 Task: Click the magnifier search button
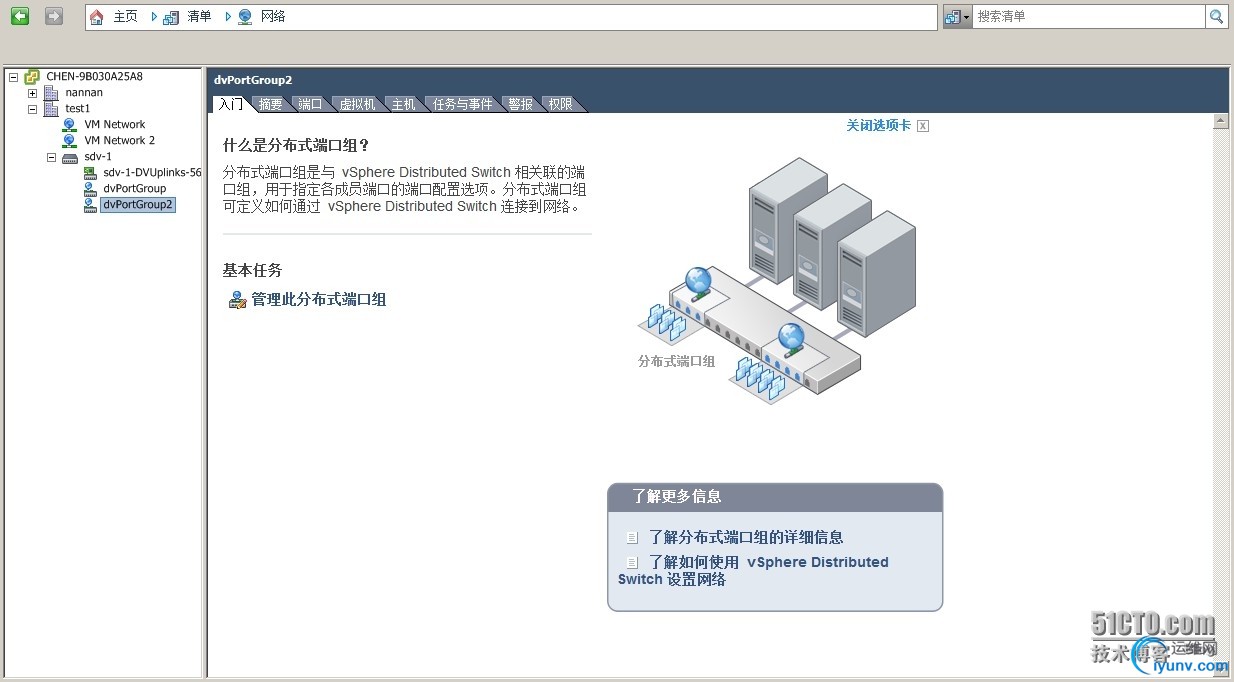(1216, 16)
